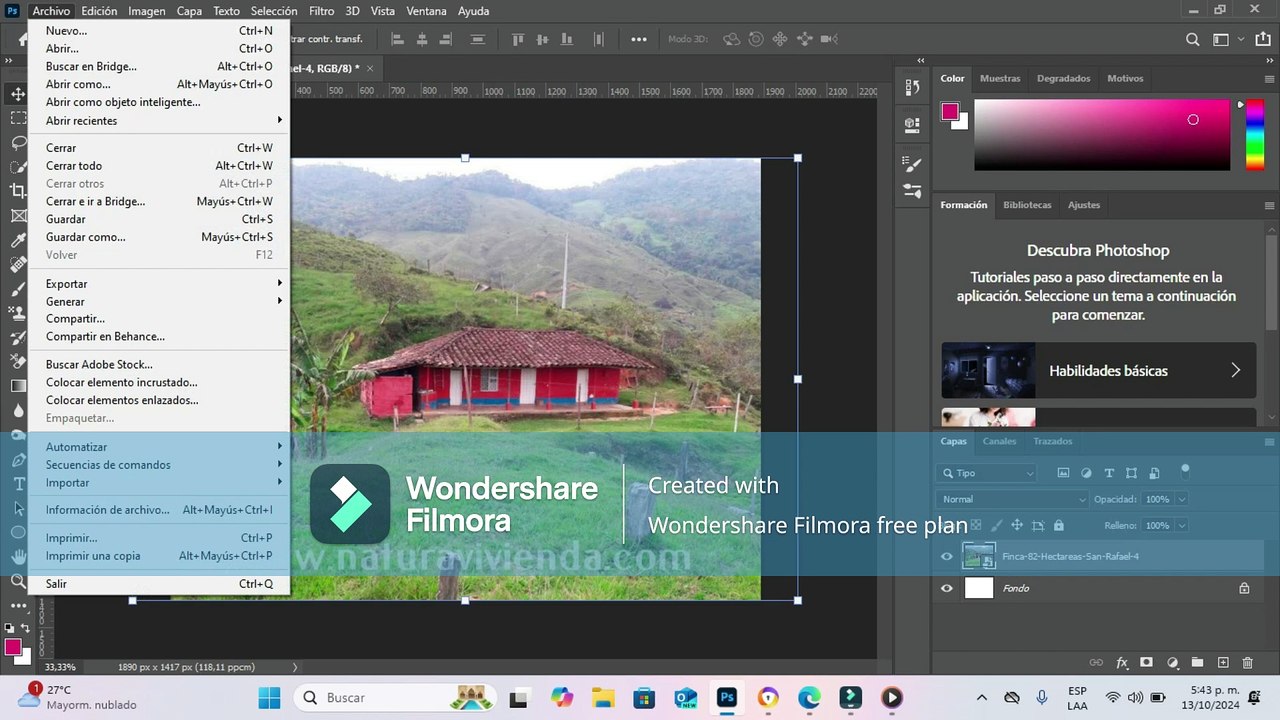Select the Gradient tool
Screen dimensions: 1280x720
(x=18, y=386)
